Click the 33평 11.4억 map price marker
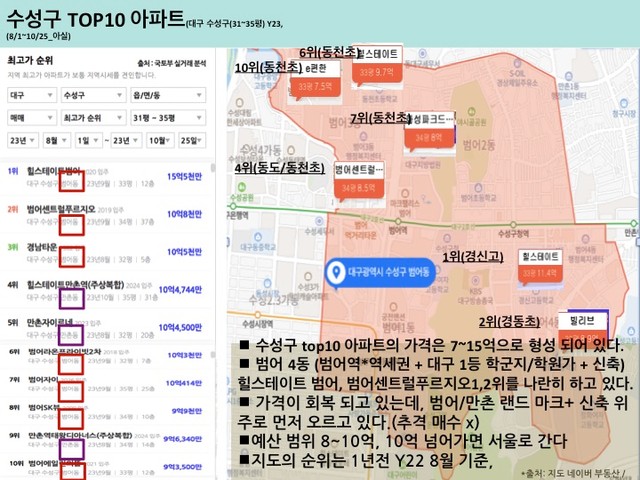The width and height of the screenshot is (640, 480). (x=540, y=273)
